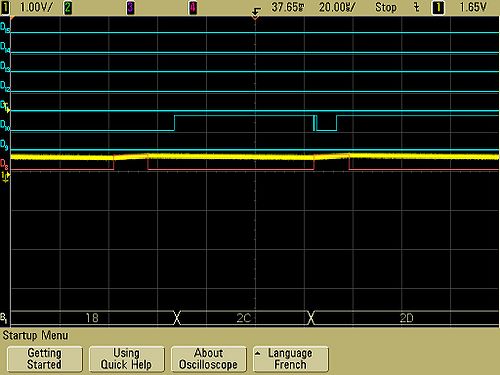Open the Using Quick Help softkey
This screenshot has width=500, height=375.
click(x=127, y=359)
